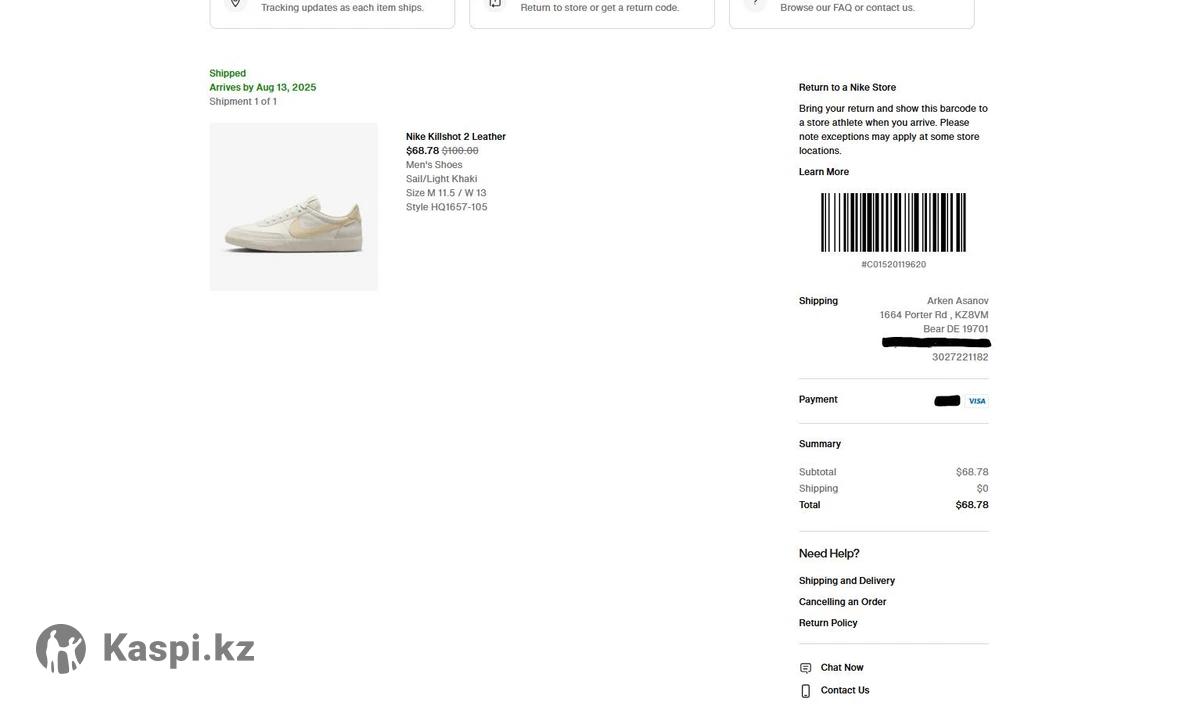This screenshot has width=1200, height=713.
Task: Open the Nike Killshot 2 shoe thumbnail
Action: tap(293, 207)
